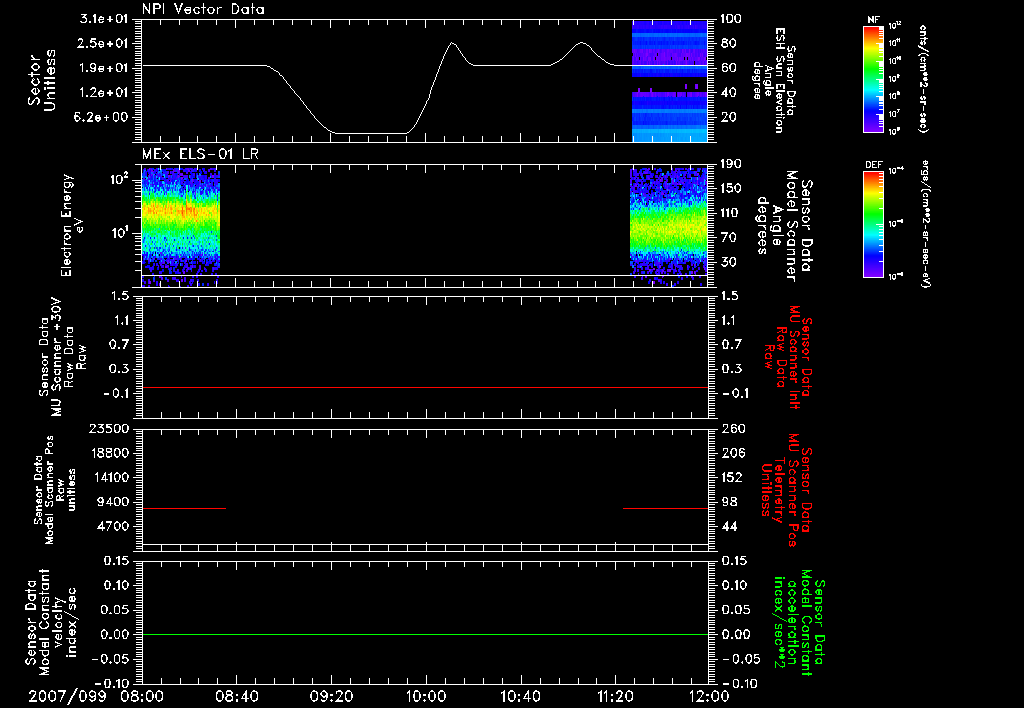Click the red +30V raw data line
This screenshot has width=1024, height=708.
pyautogui.click(x=425, y=388)
